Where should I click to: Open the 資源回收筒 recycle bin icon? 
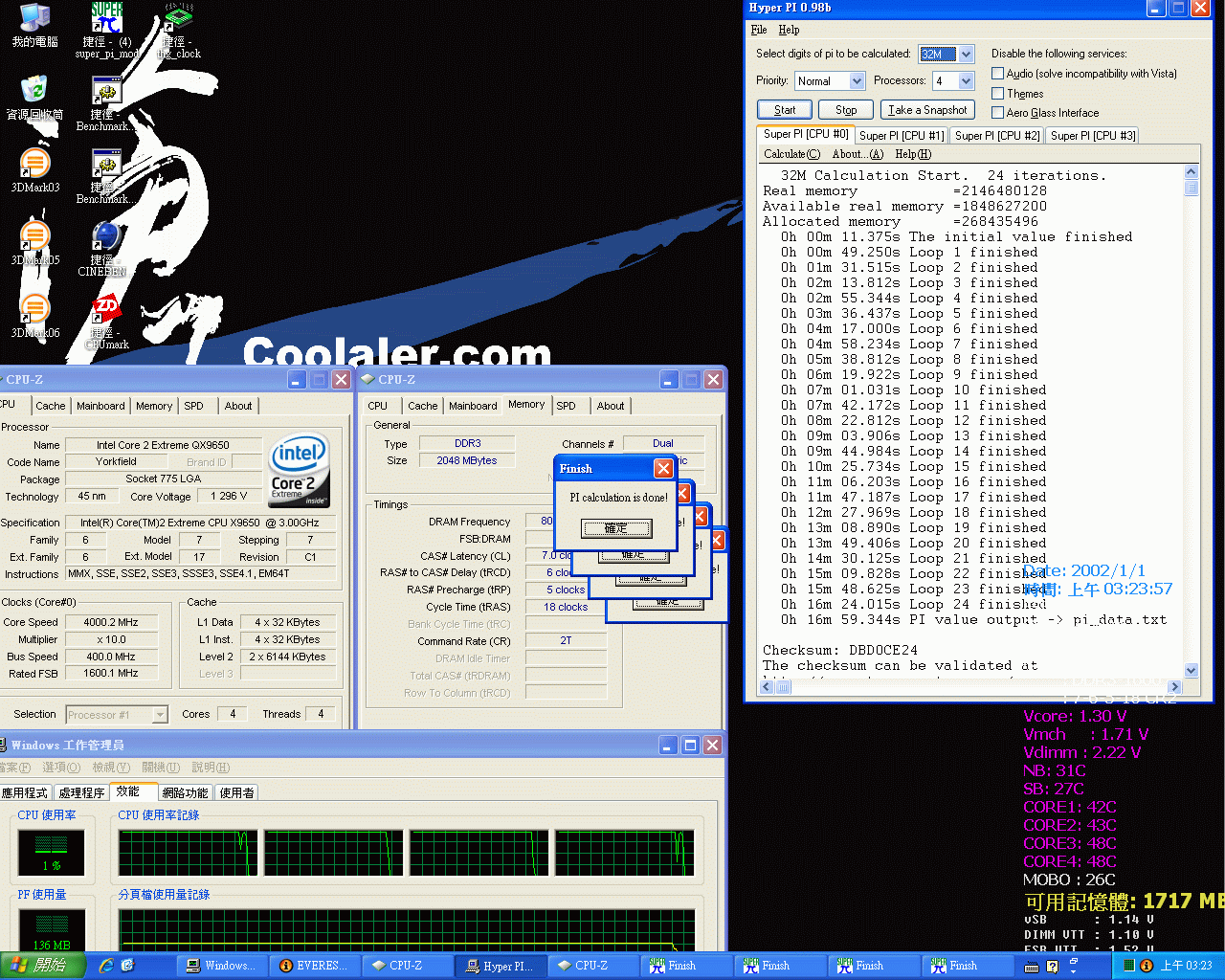35,97
